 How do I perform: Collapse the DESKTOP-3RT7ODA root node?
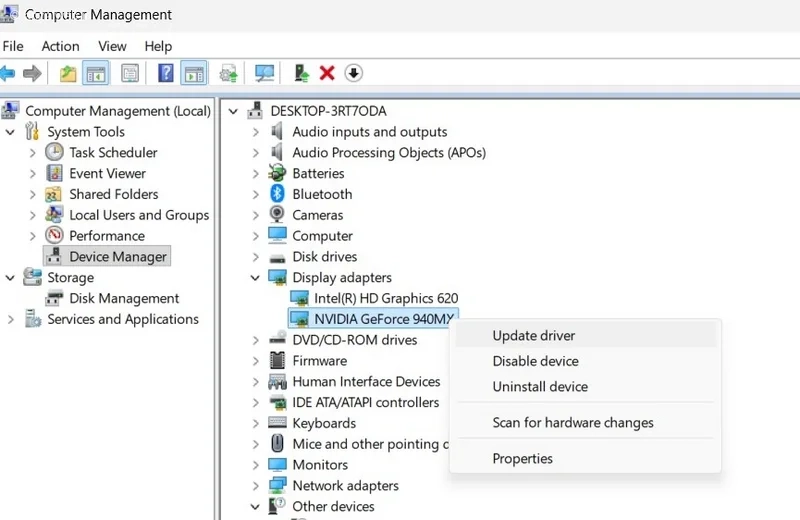click(x=233, y=111)
